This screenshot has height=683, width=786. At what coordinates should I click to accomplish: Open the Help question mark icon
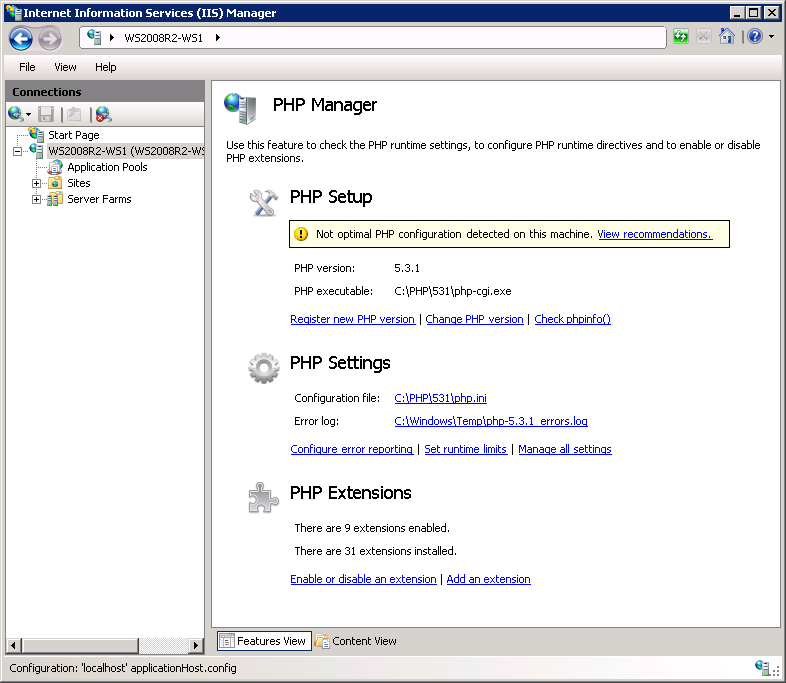[x=754, y=37]
